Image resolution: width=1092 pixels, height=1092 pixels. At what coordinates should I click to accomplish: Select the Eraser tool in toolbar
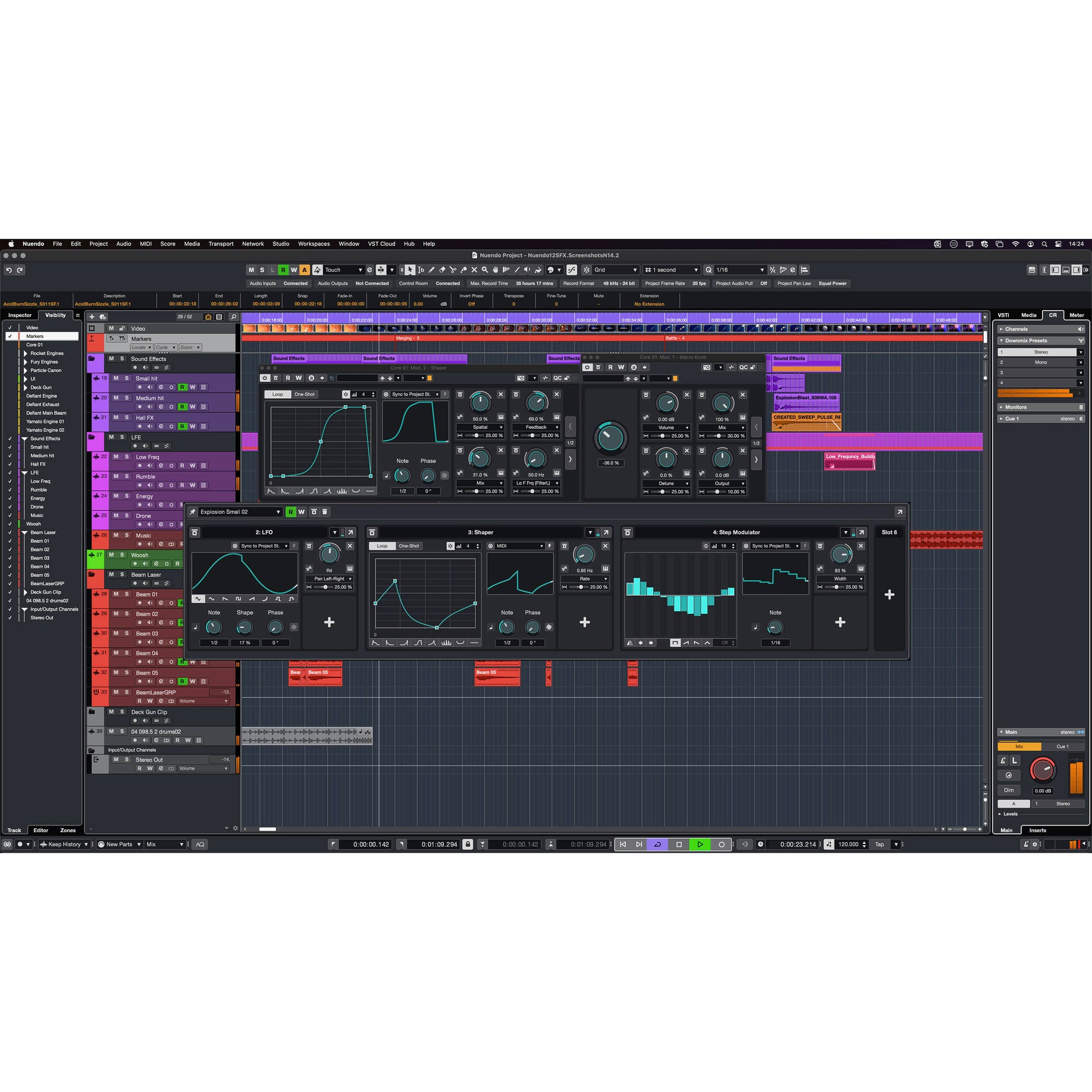443,269
